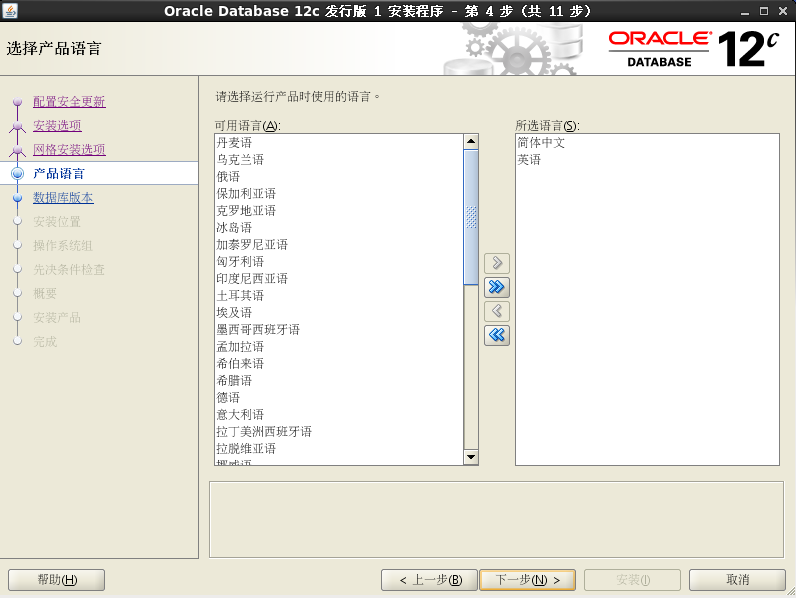Go to the 网格安装选项 step
The width and height of the screenshot is (796, 598).
(69, 149)
